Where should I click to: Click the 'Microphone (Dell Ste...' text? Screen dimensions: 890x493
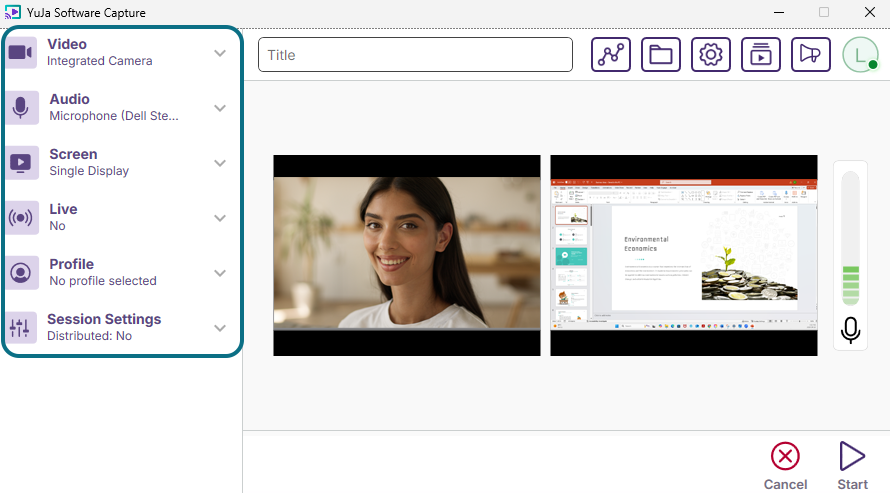[x=114, y=116]
